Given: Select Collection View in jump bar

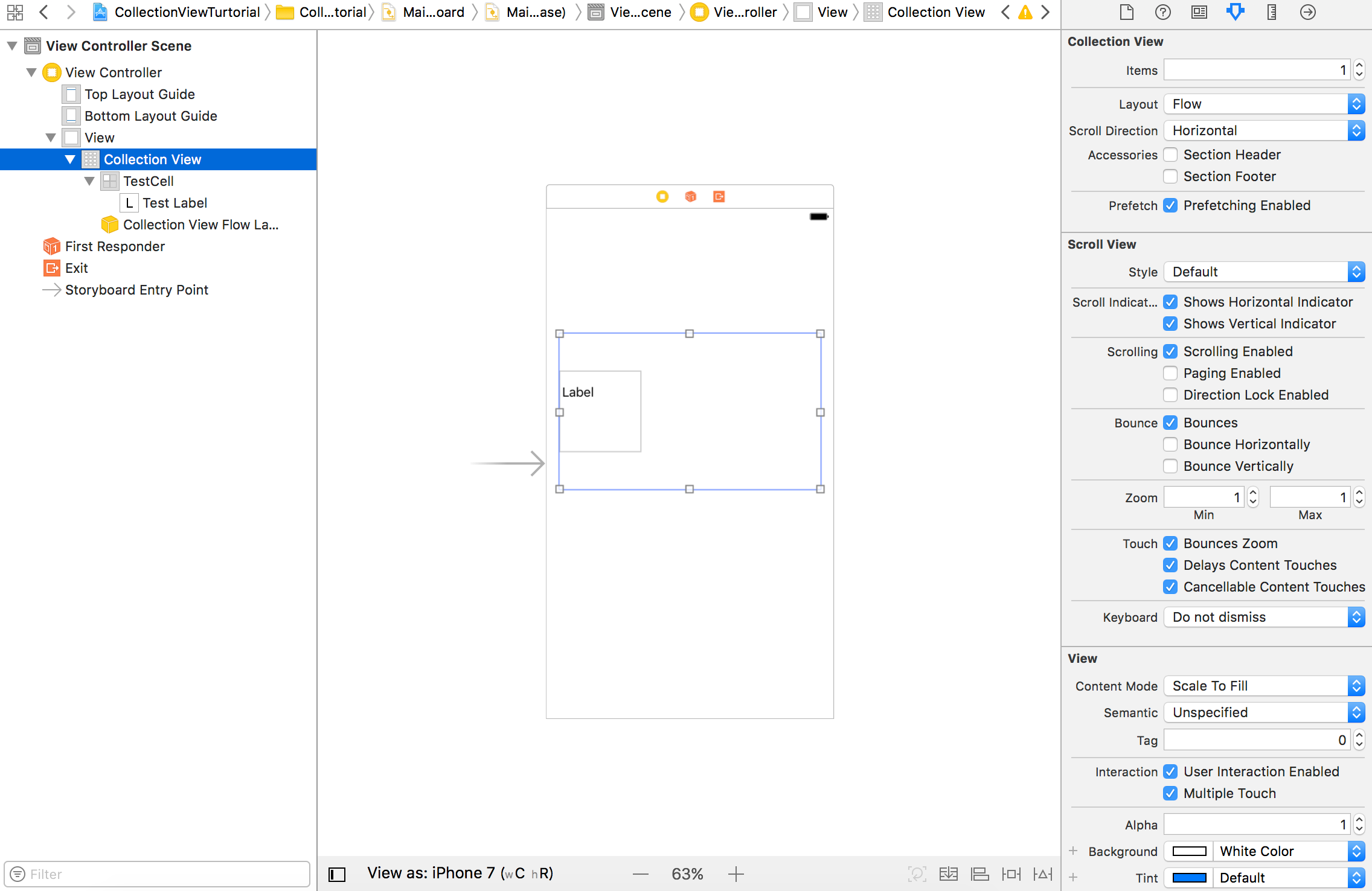Looking at the screenshot, I should [925, 12].
